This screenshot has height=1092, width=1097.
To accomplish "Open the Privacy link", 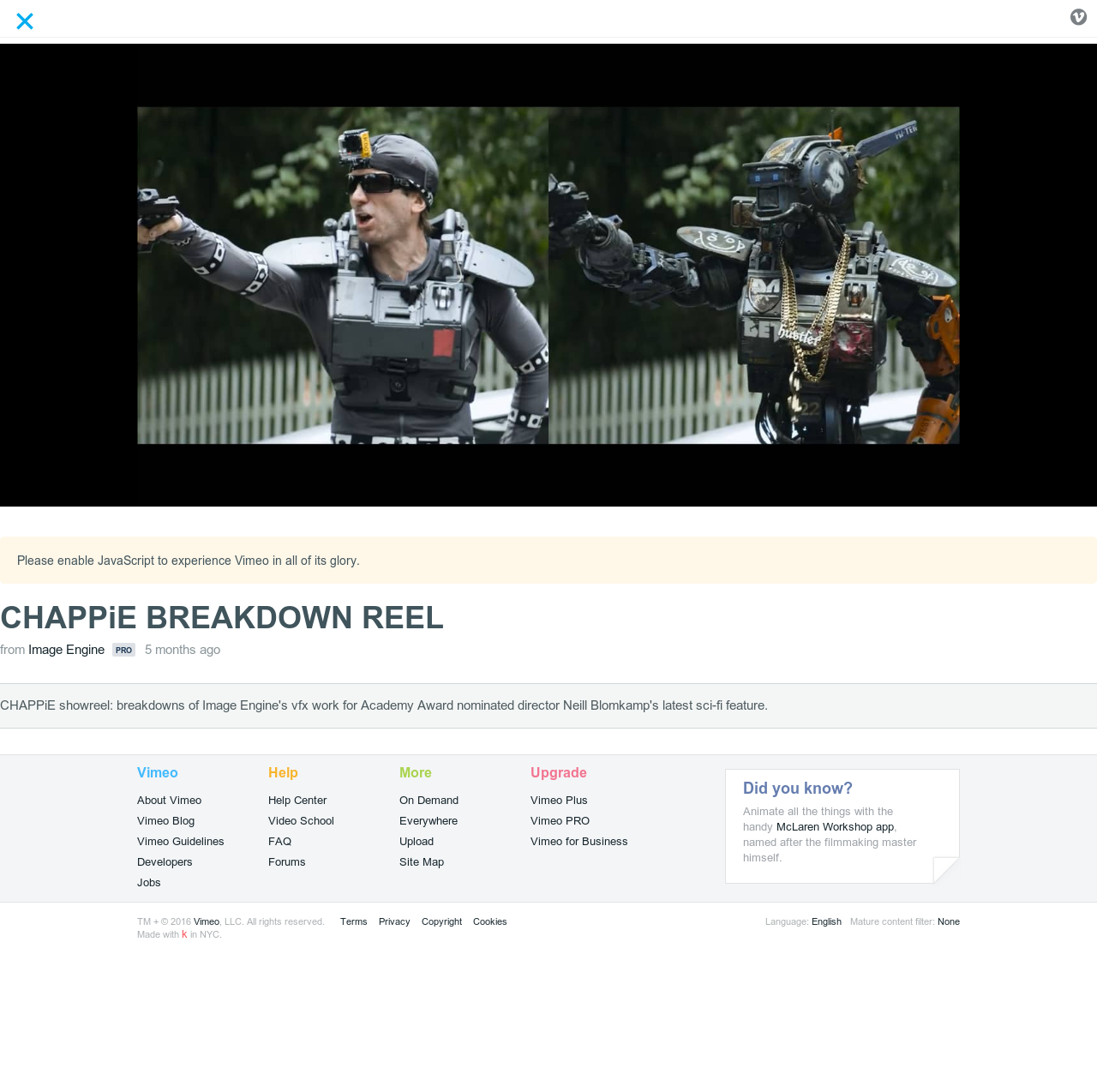I will pyautogui.click(x=394, y=922).
